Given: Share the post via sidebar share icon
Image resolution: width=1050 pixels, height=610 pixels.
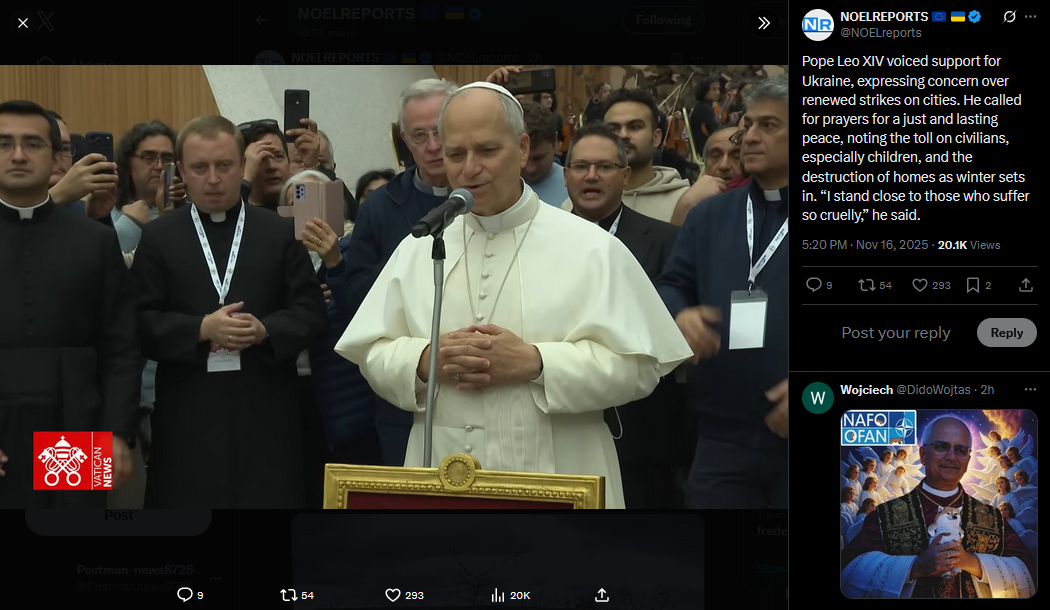Looking at the screenshot, I should click(x=1025, y=285).
